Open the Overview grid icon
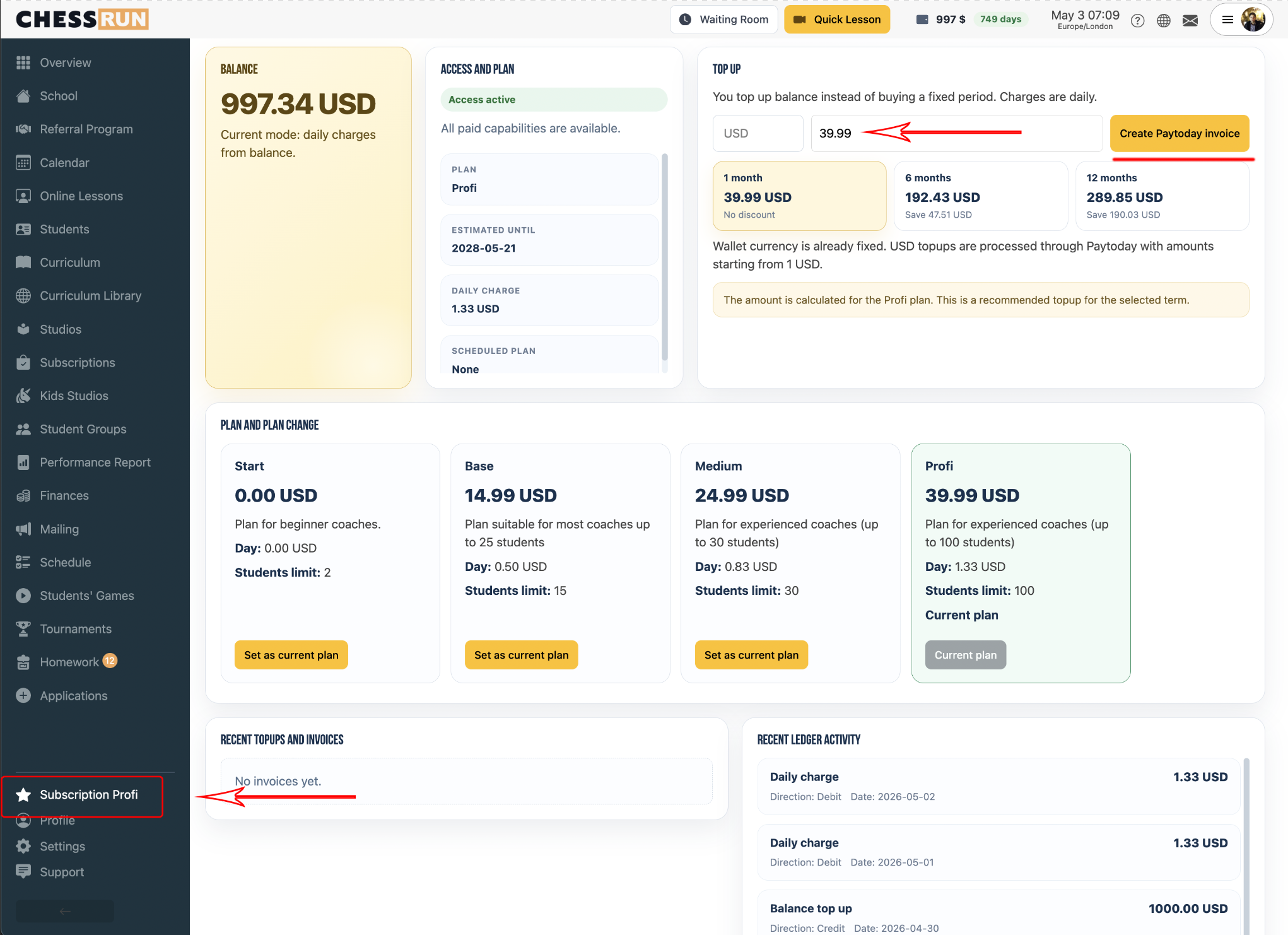 [23, 62]
